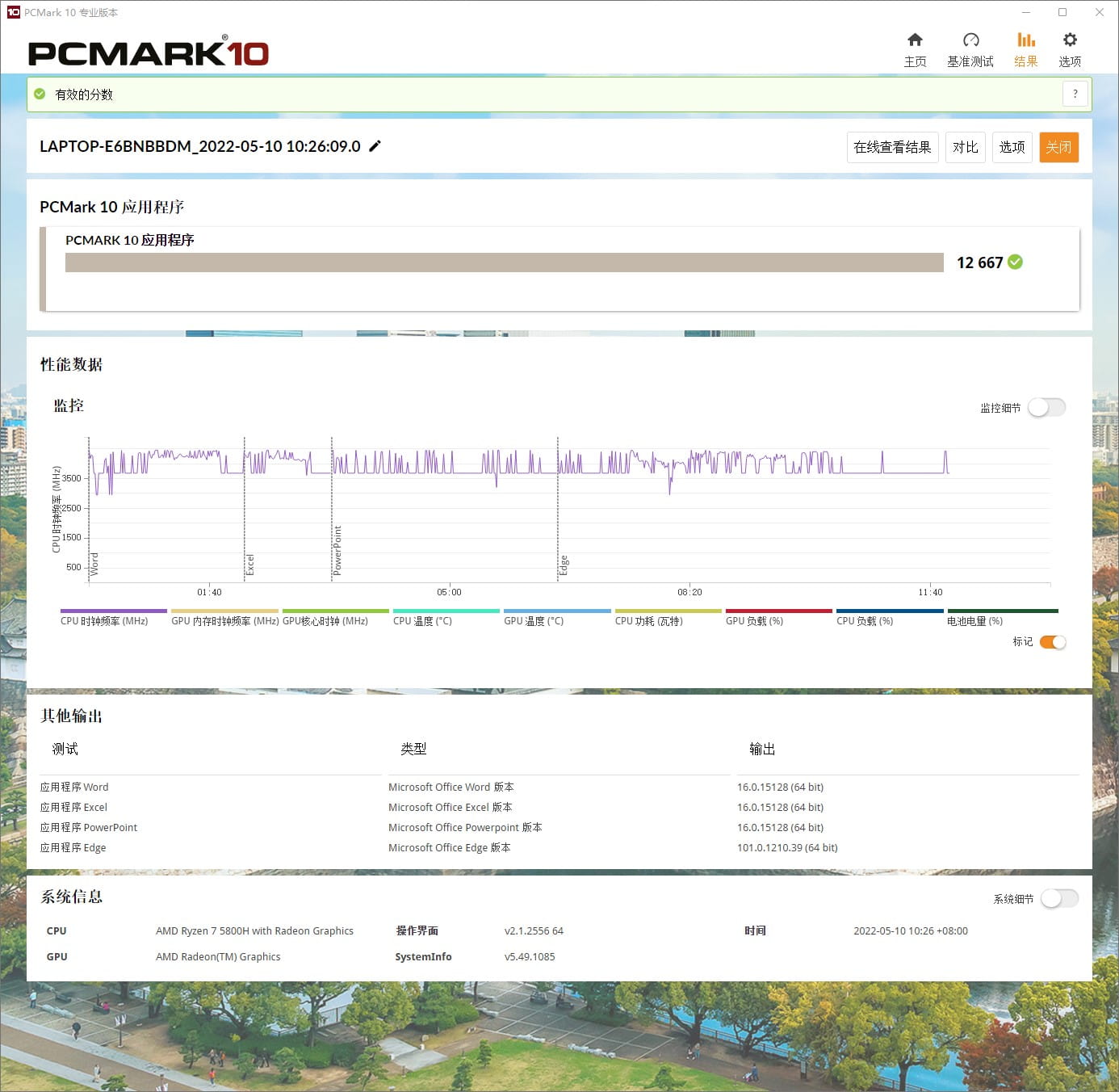Click the PCMARK10 logo

click(148, 52)
